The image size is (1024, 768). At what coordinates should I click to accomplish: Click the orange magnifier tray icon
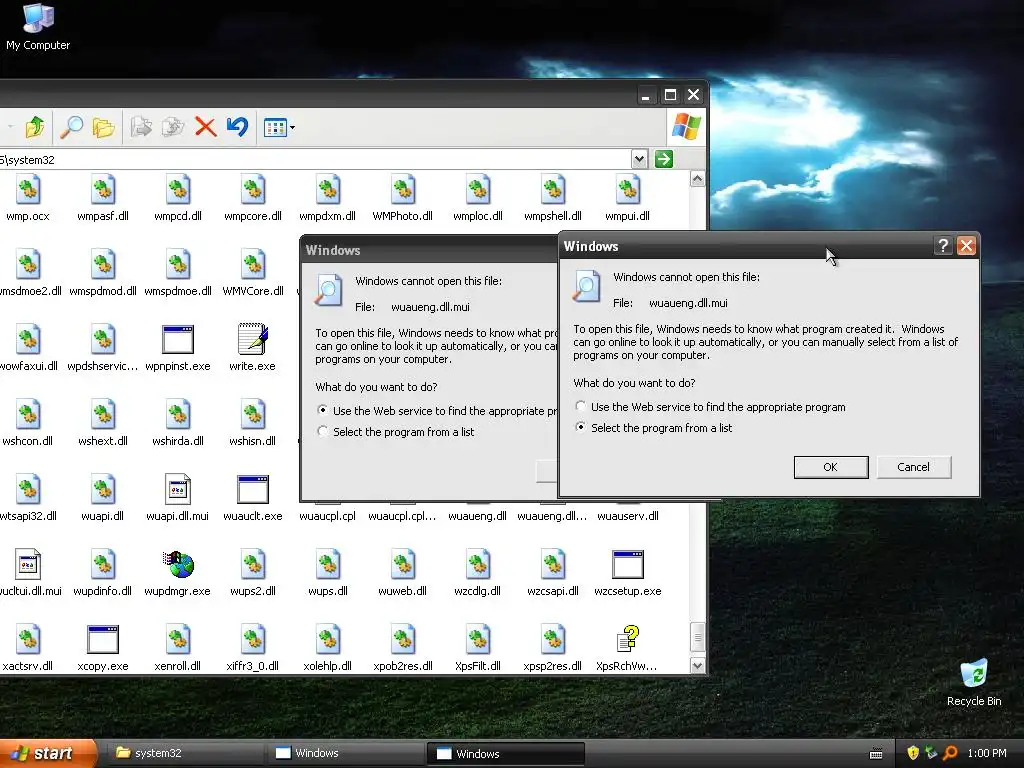click(950, 753)
